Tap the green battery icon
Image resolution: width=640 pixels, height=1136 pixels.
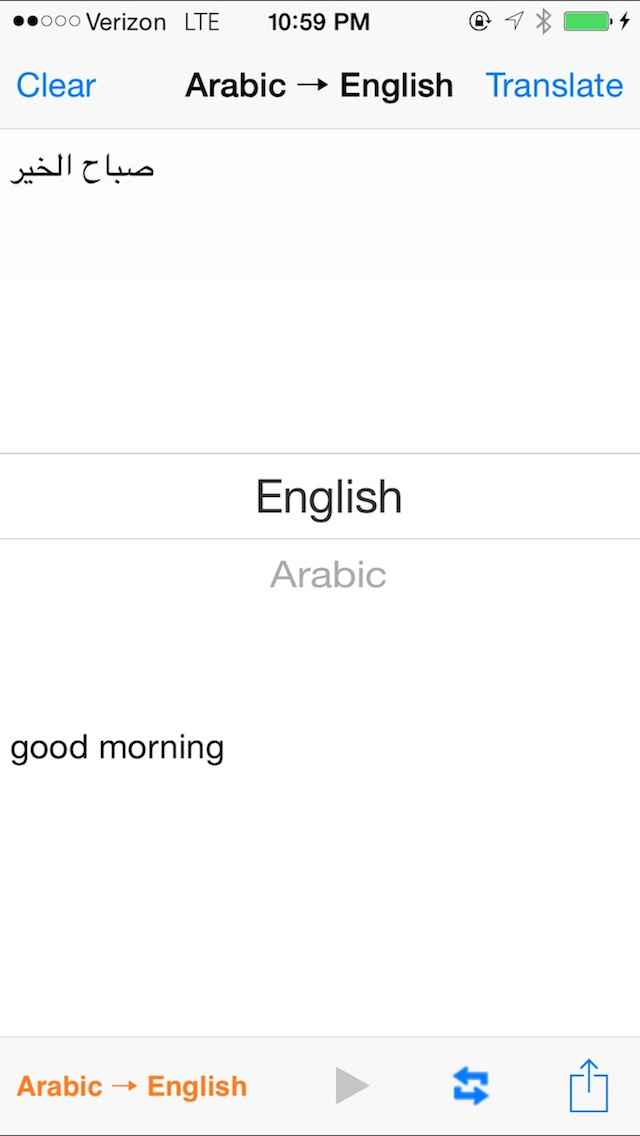click(587, 21)
